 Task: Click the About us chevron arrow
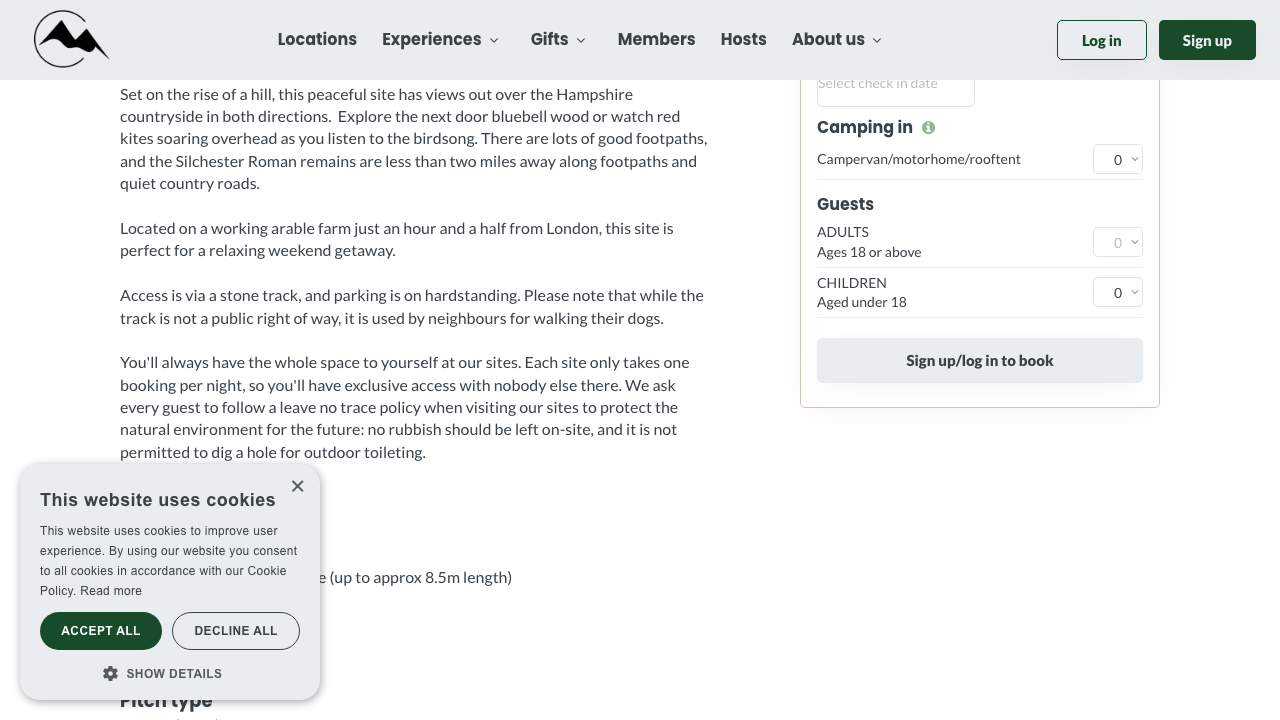coord(877,41)
